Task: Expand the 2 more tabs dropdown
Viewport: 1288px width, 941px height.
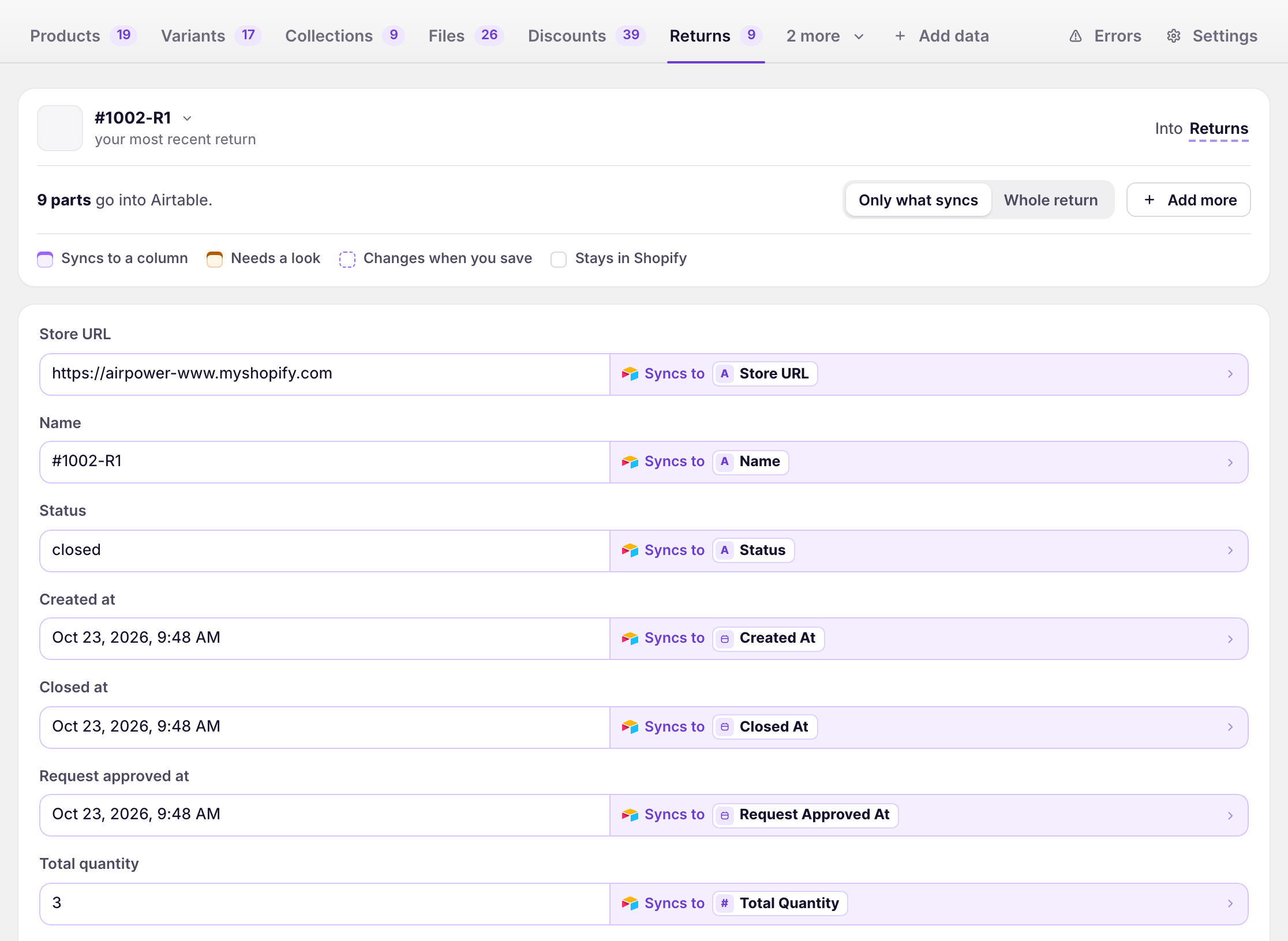Action: [x=825, y=36]
